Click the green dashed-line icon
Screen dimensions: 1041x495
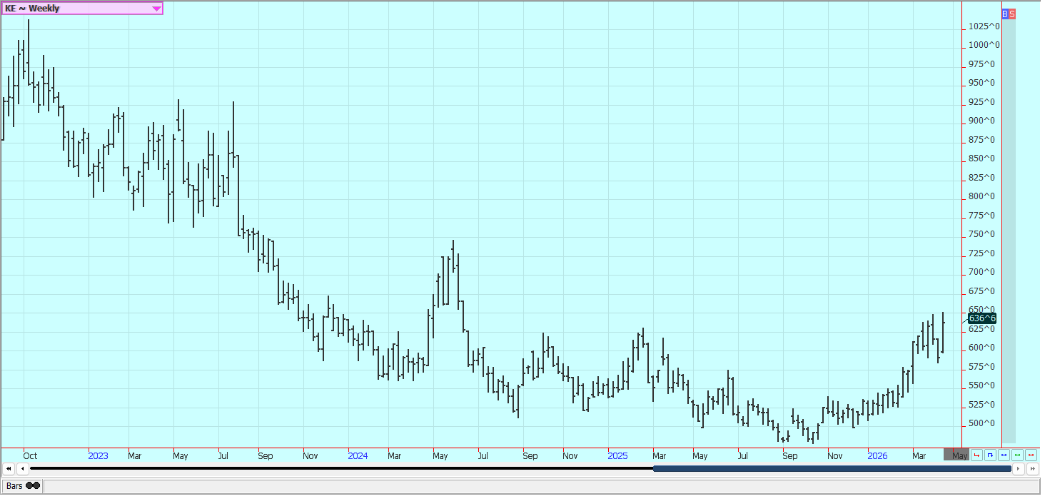[1017, 455]
